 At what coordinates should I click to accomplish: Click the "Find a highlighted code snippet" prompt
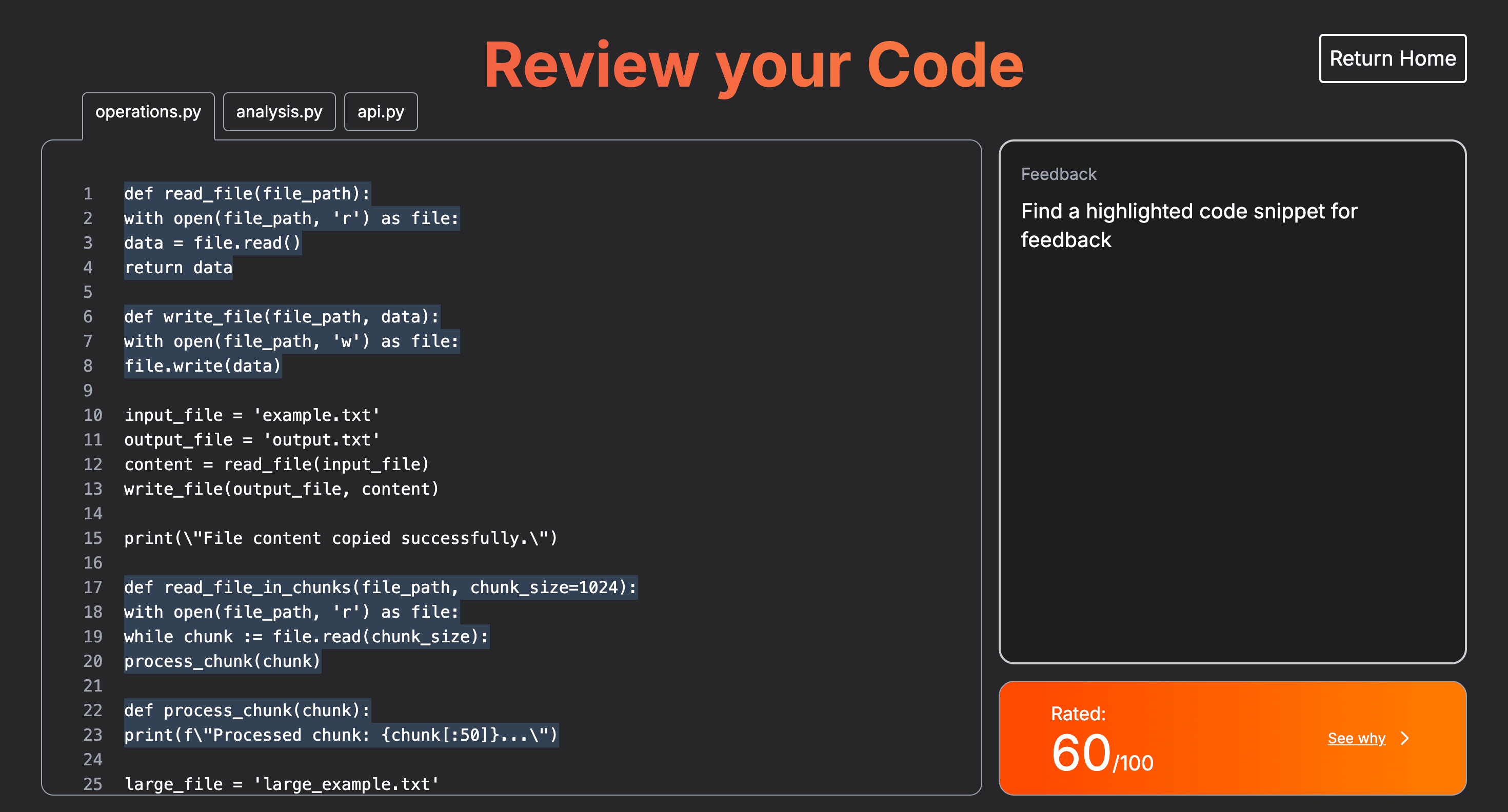coord(1189,225)
